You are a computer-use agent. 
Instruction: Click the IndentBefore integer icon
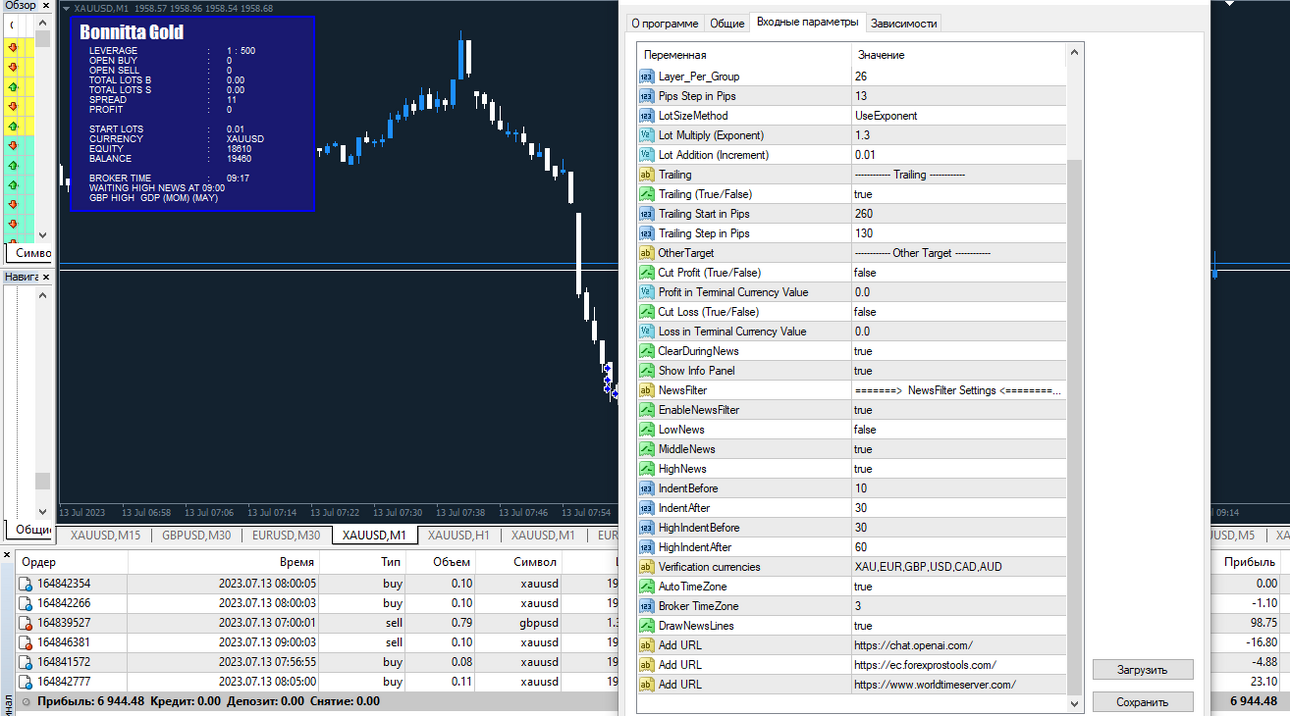pos(646,488)
